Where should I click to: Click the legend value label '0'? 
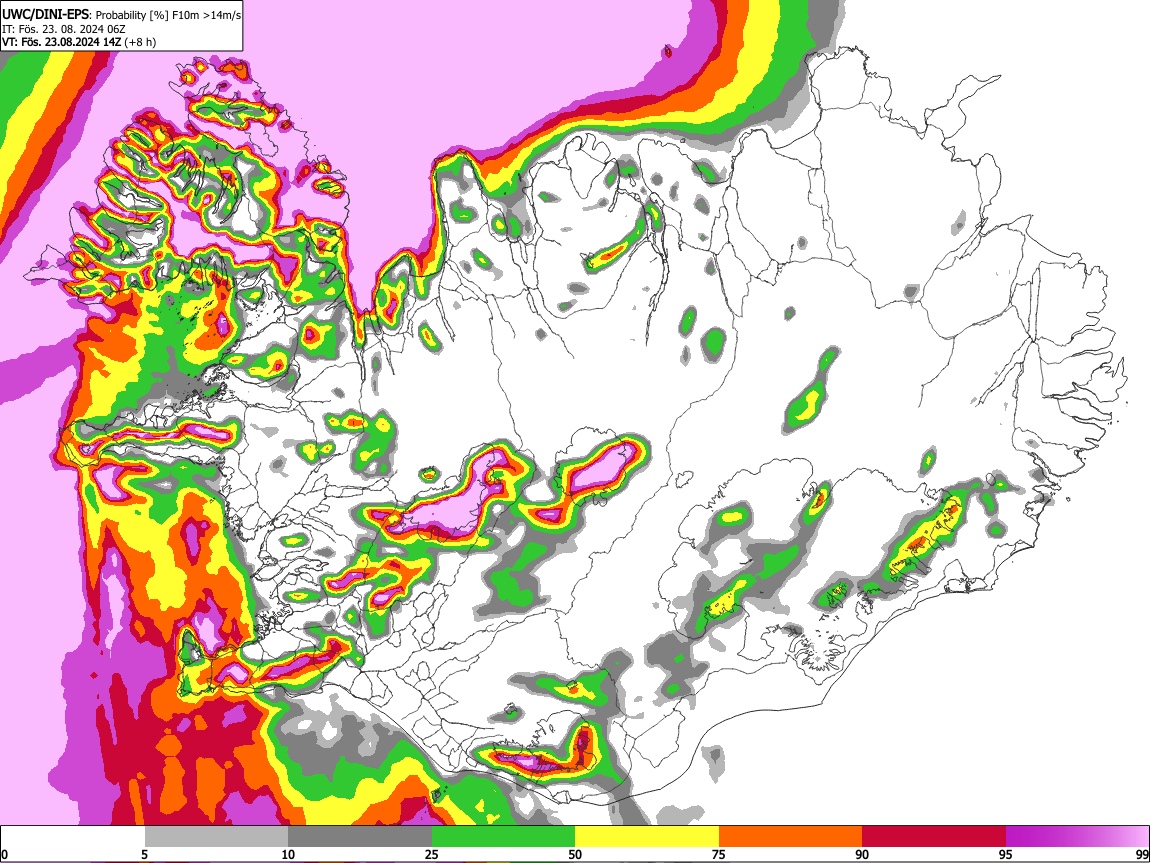[x=4, y=854]
